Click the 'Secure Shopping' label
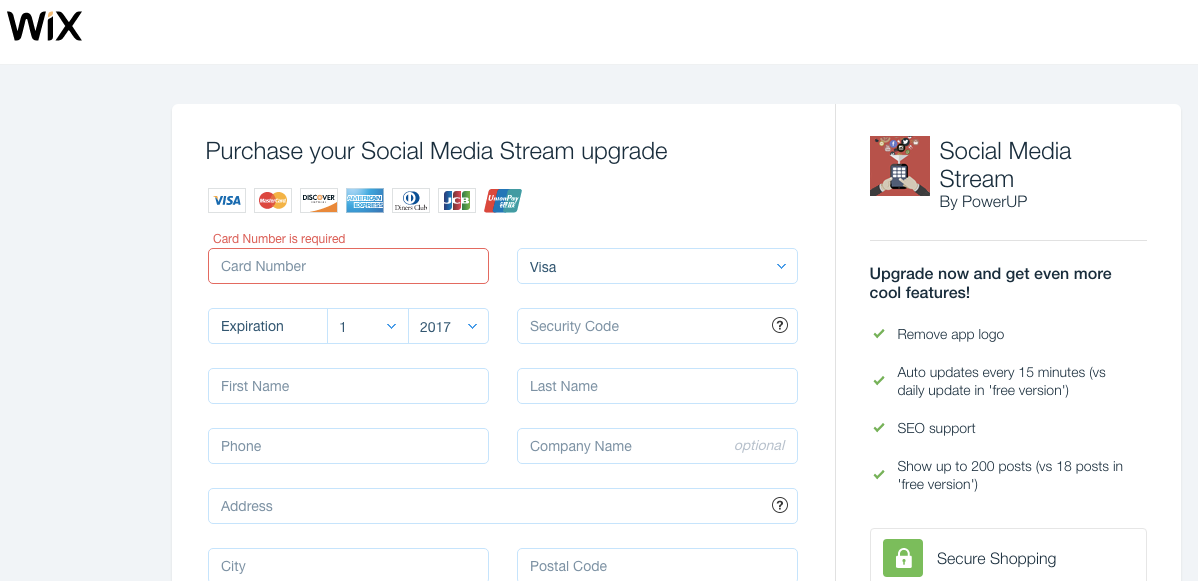This screenshot has height=581, width=1198. pos(996,559)
